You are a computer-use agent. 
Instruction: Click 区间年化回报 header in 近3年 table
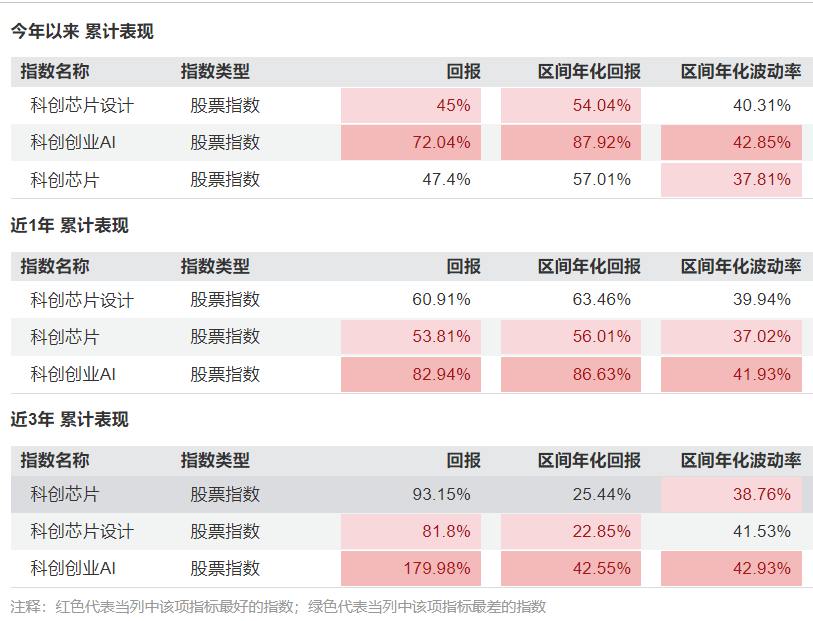(589, 461)
